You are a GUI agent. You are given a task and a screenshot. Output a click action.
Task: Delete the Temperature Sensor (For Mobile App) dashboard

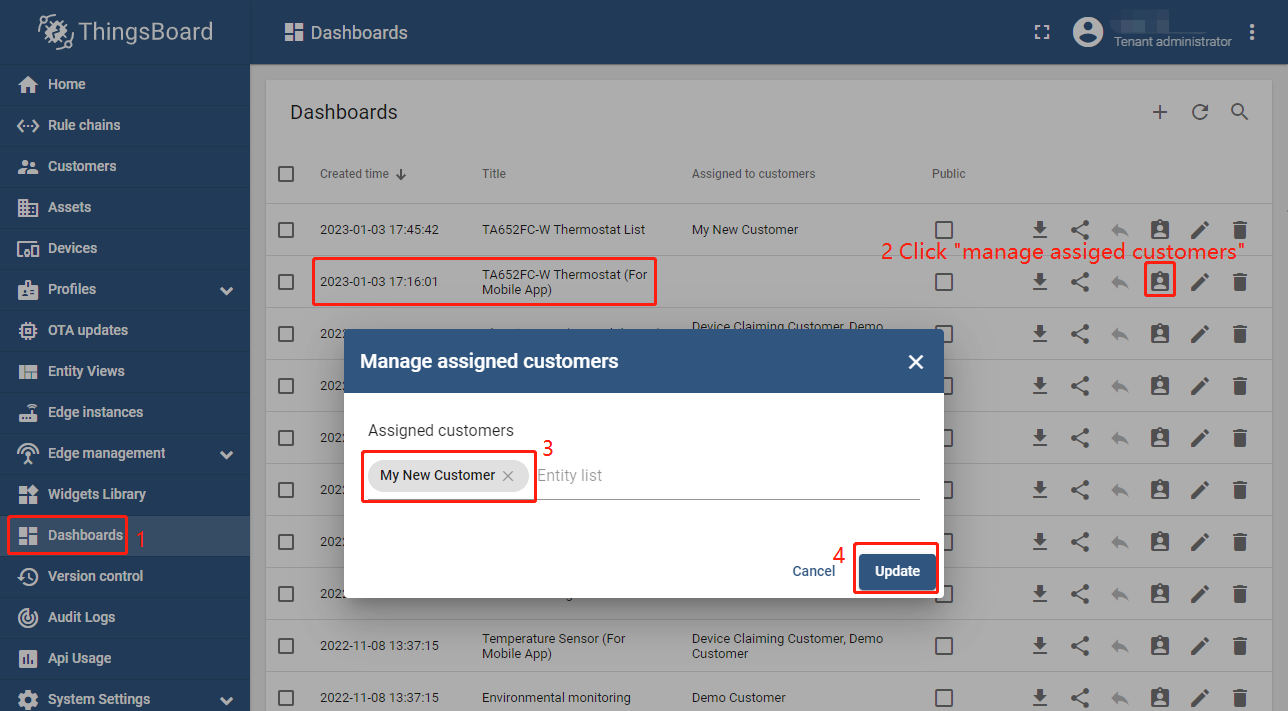point(1240,646)
